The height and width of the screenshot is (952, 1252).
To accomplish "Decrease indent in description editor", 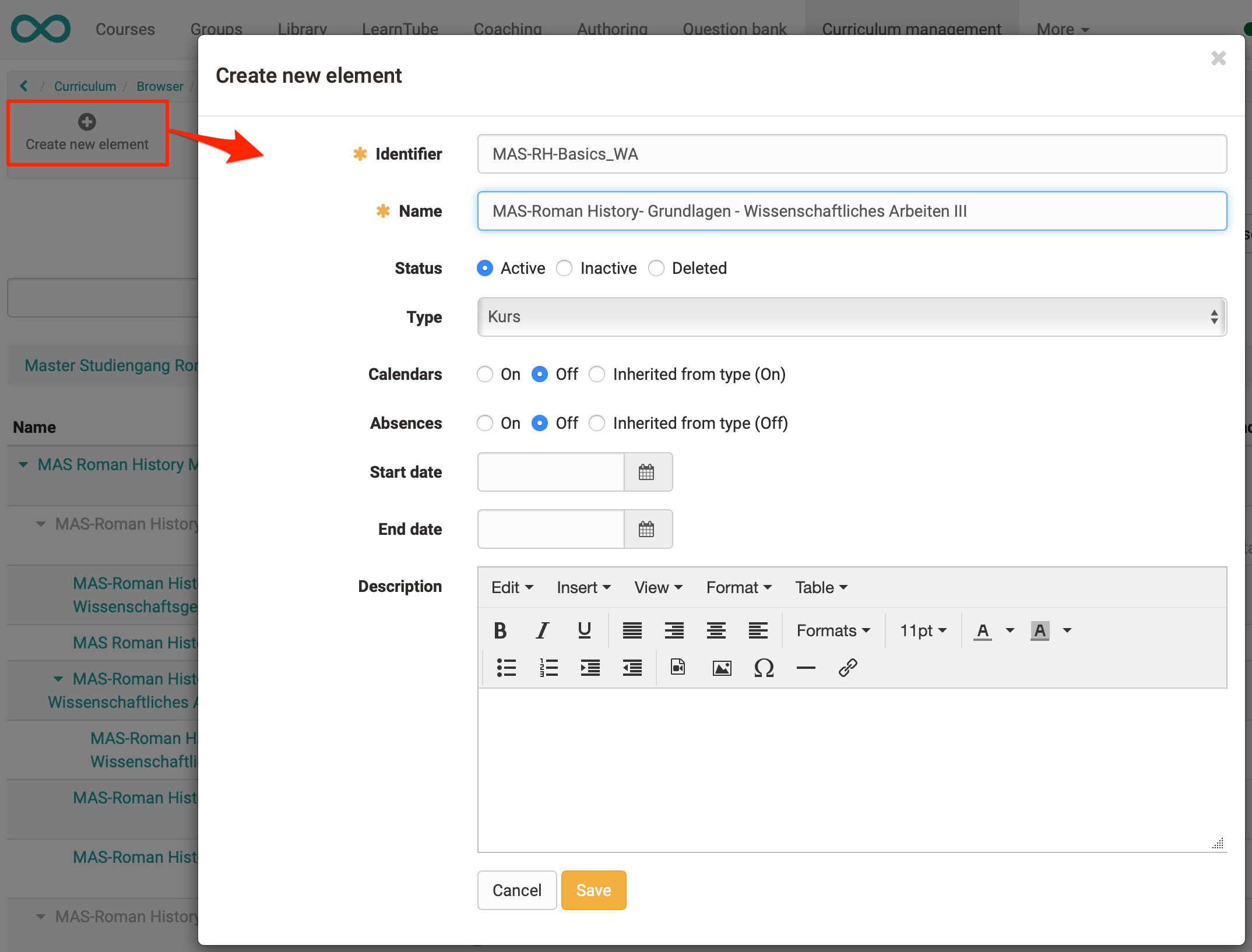I will pyautogui.click(x=632, y=668).
